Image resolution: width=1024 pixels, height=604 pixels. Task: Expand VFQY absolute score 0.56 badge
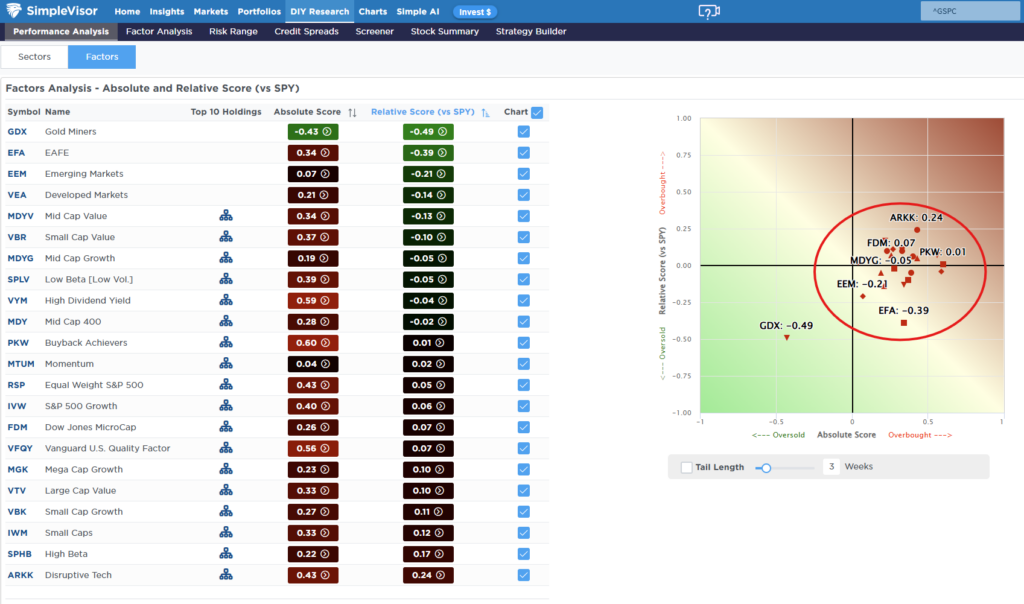pyautogui.click(x=313, y=448)
